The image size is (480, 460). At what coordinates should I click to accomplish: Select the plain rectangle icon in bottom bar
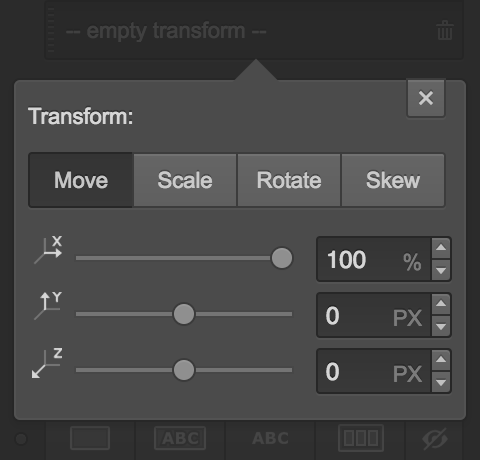(90, 438)
